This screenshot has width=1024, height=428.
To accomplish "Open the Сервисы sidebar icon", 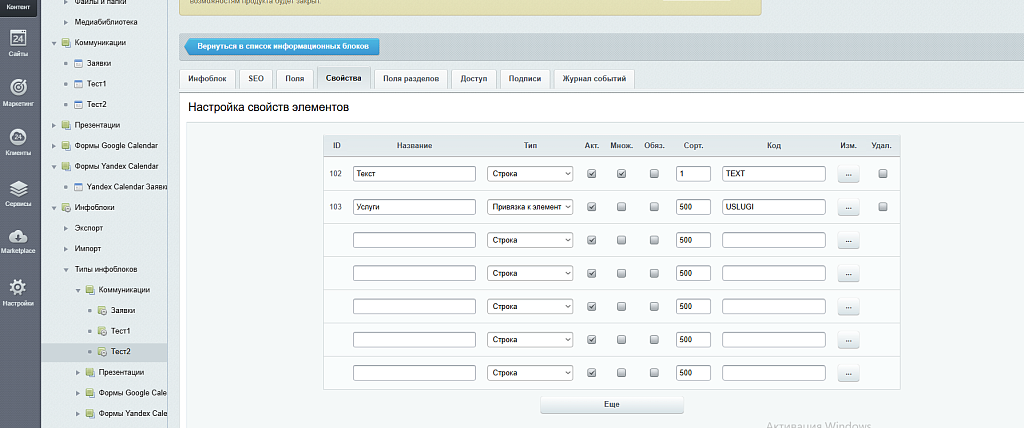I will click(x=17, y=191).
